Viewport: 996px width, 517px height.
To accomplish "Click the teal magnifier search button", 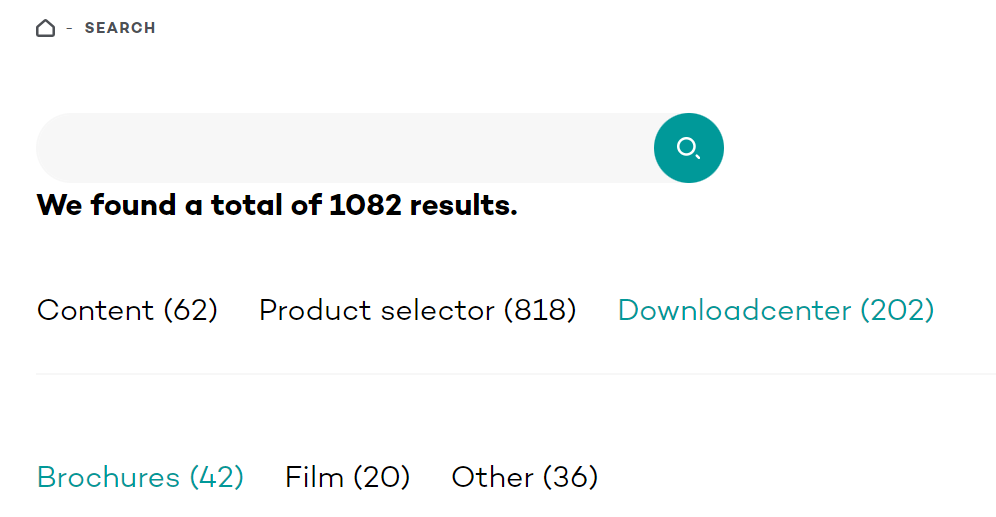I will [689, 148].
